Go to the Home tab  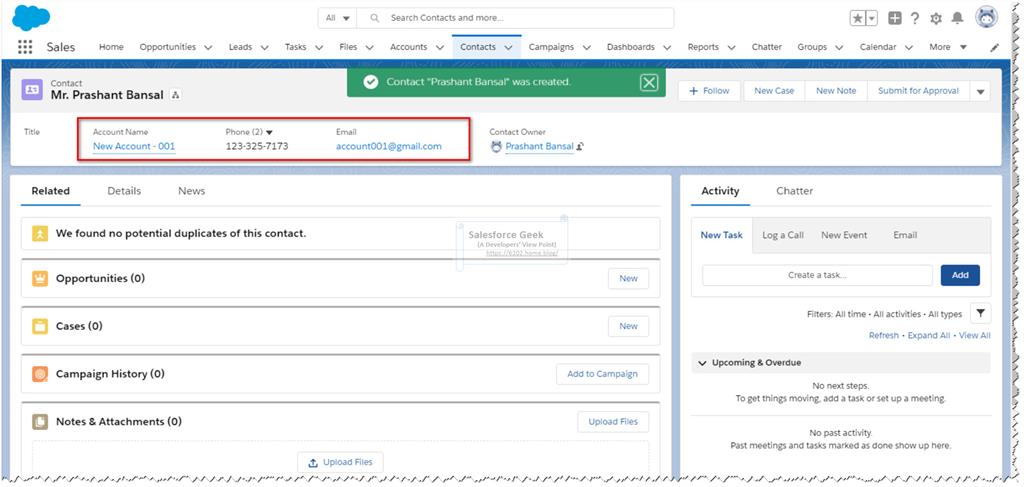(x=111, y=47)
